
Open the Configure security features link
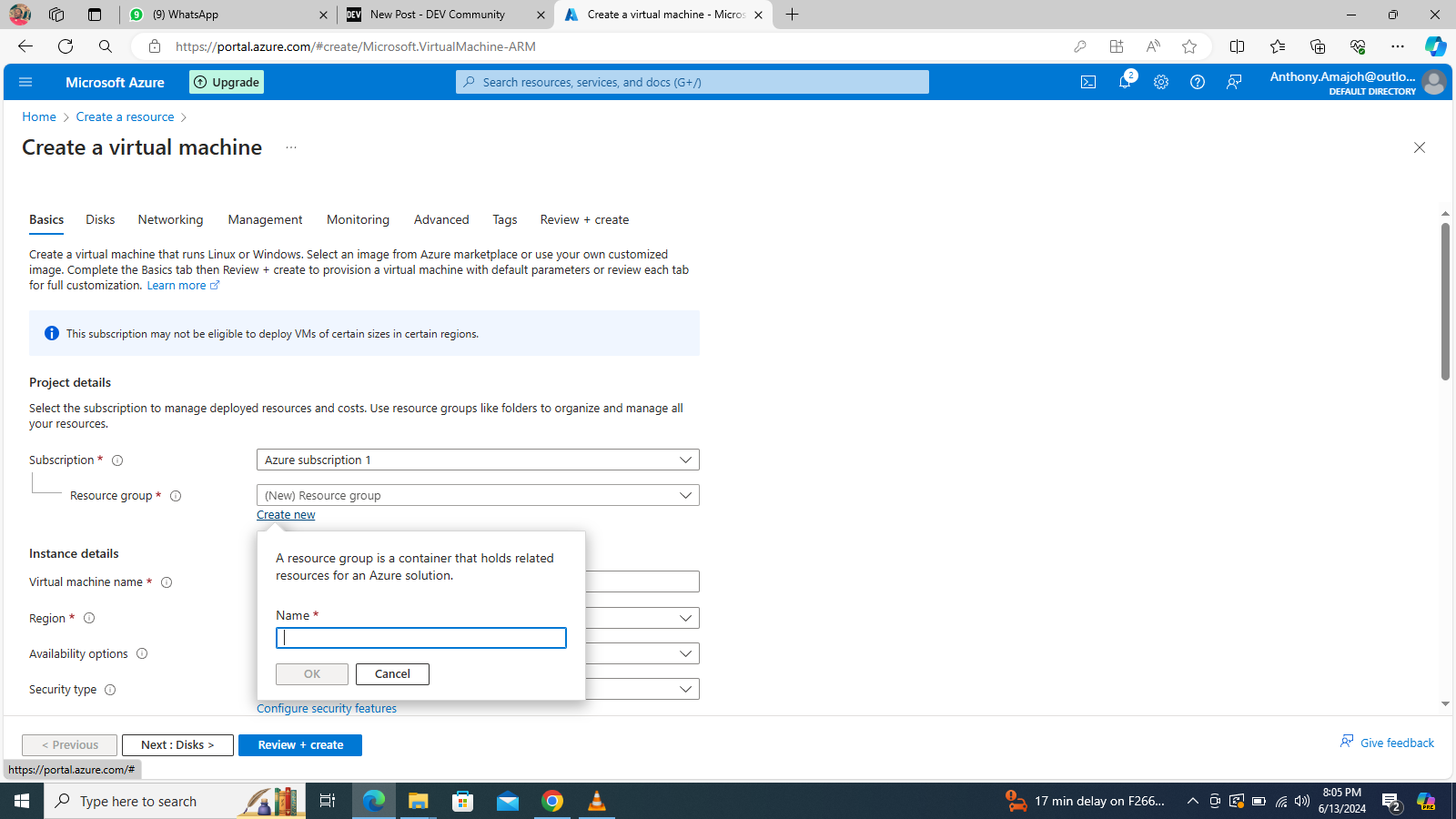point(327,709)
